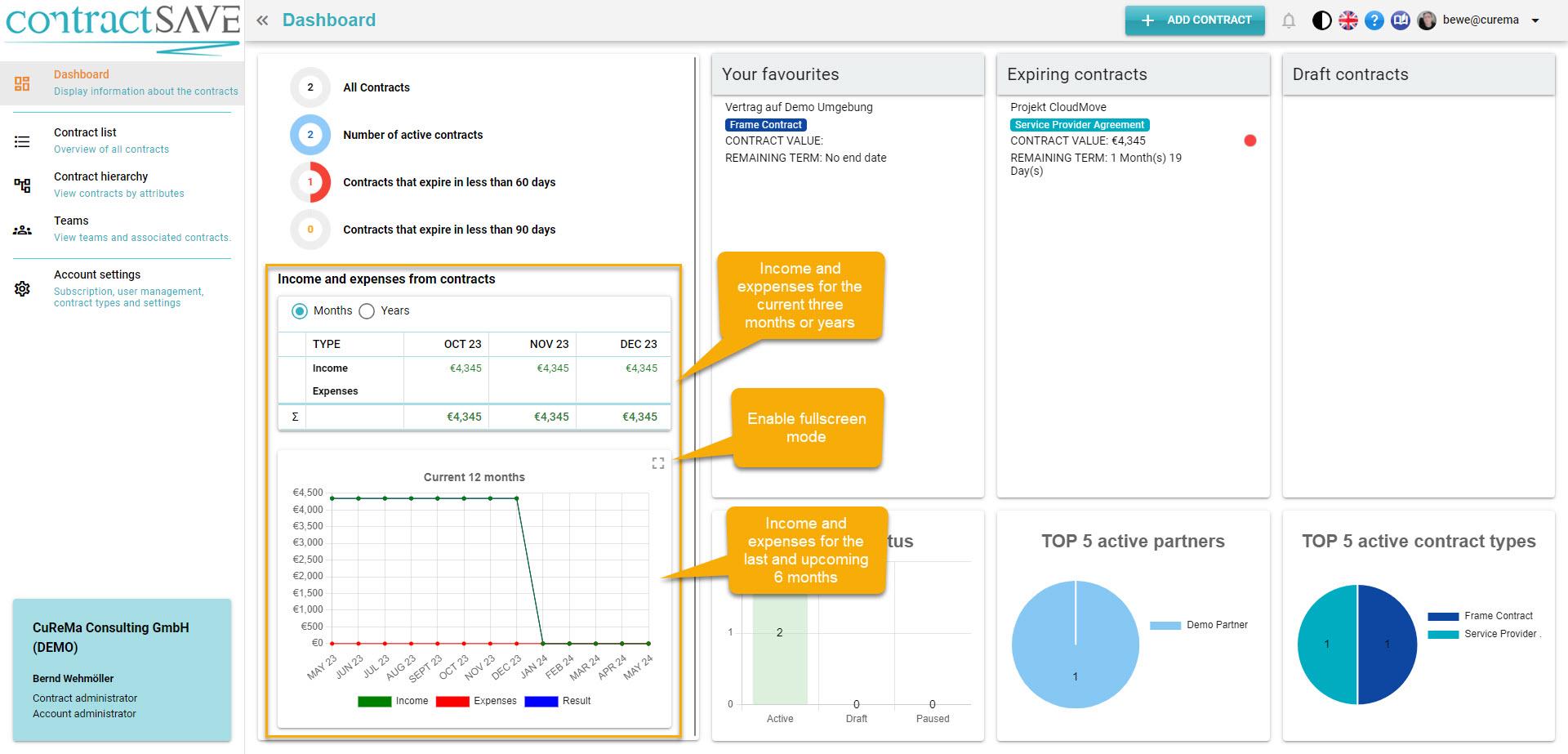
Task: Click the Expenses row label in the table
Action: coord(335,391)
